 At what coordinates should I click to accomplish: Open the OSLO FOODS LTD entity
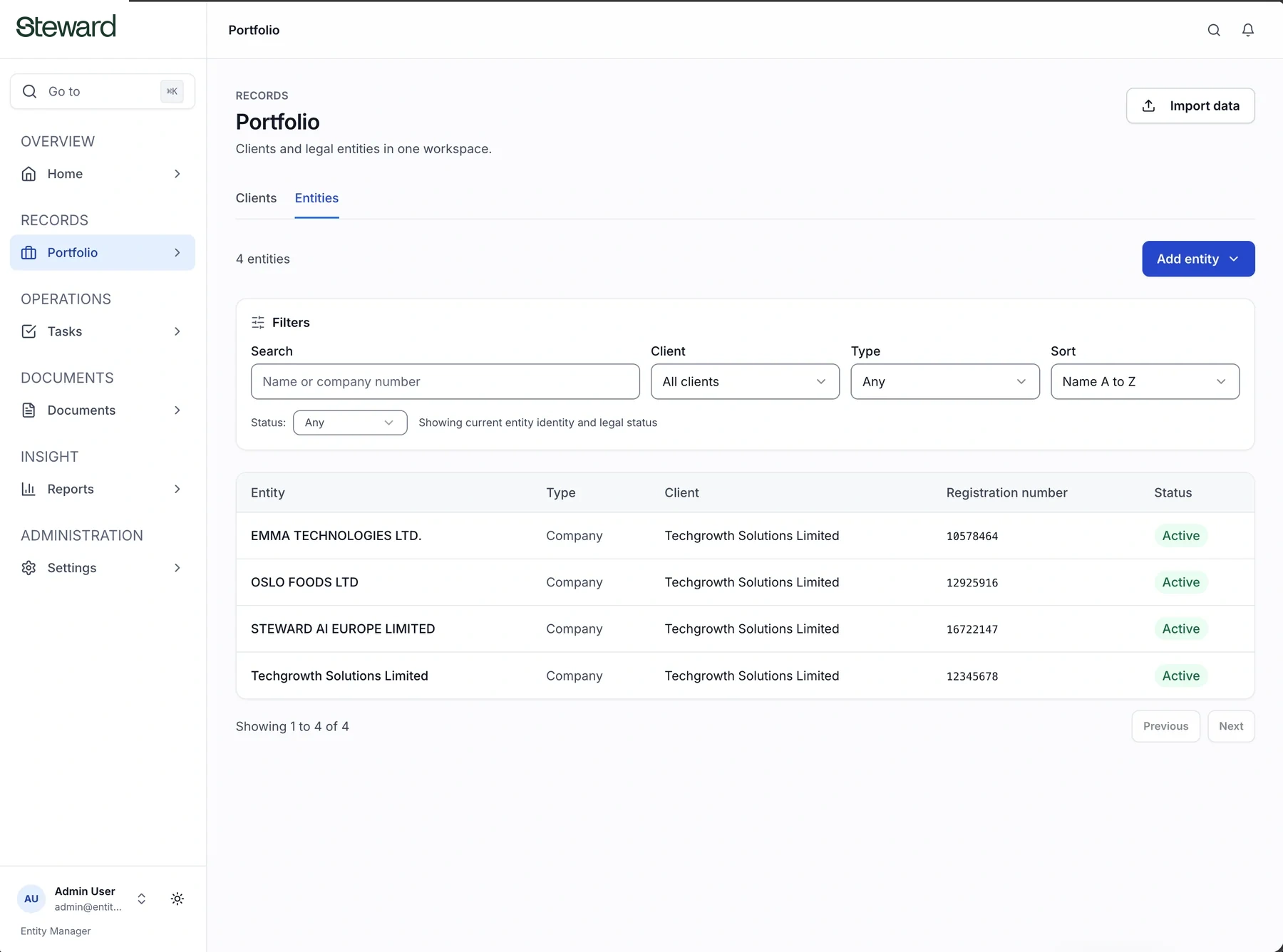tap(304, 582)
